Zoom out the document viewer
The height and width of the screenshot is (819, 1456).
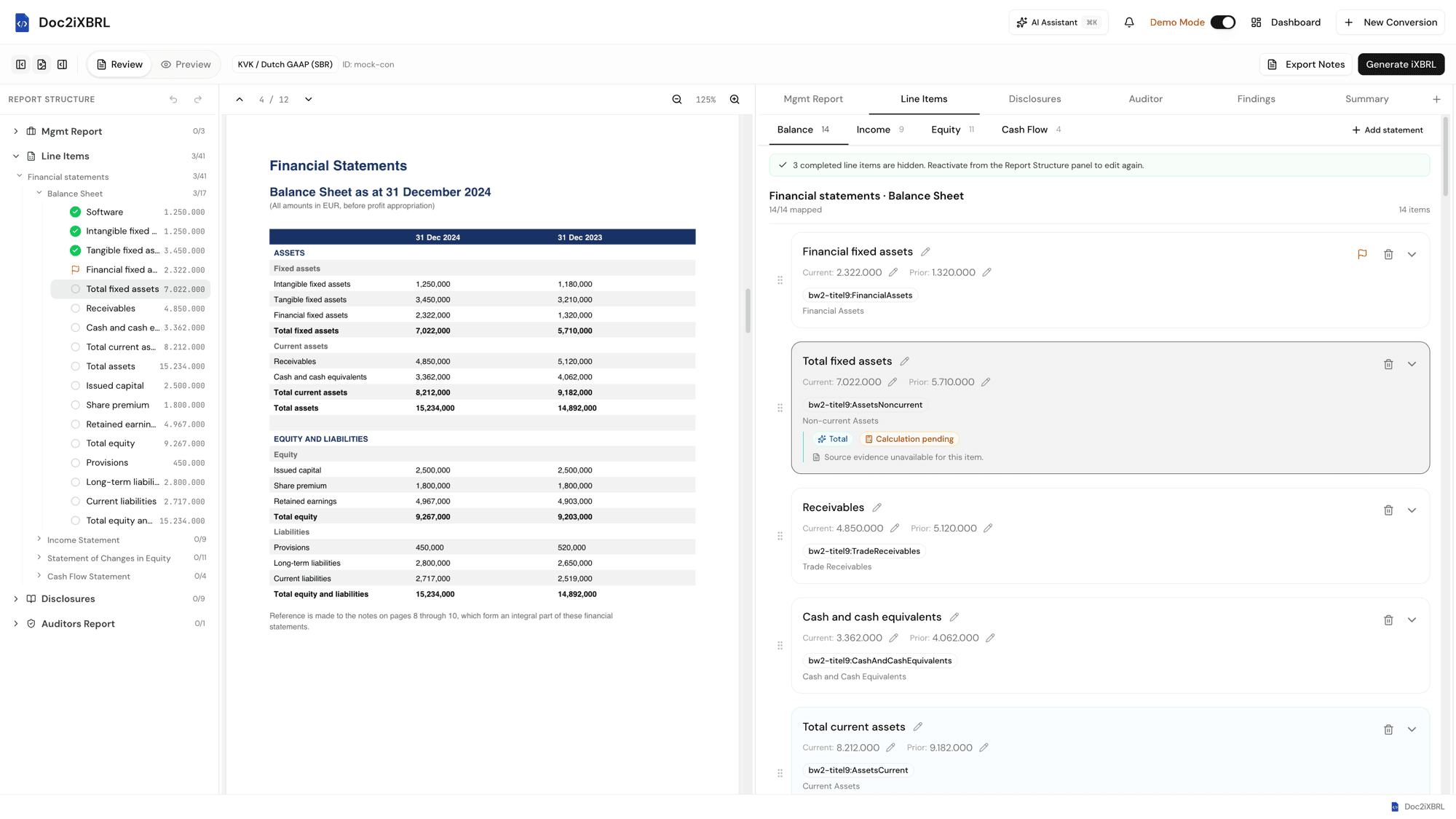[x=677, y=100]
